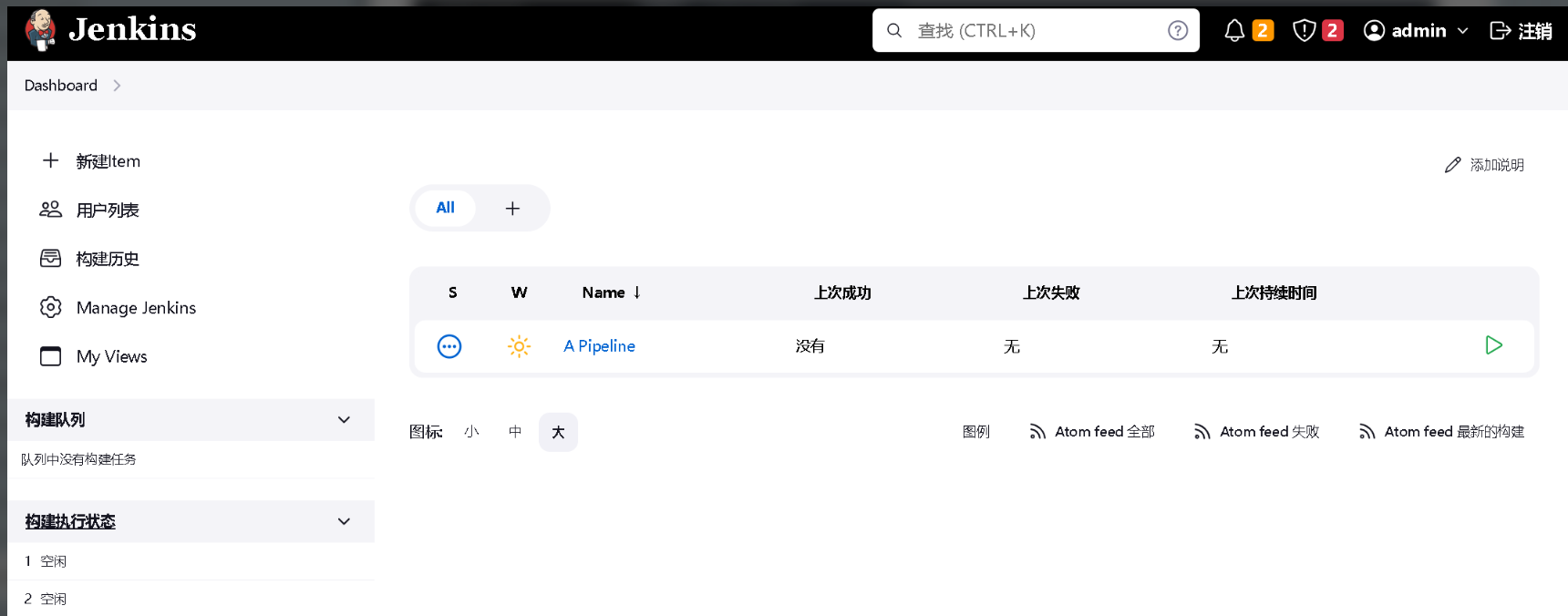Expand the admin dropdown chevron
Viewport: 1568px width, 616px height.
tap(1462, 31)
